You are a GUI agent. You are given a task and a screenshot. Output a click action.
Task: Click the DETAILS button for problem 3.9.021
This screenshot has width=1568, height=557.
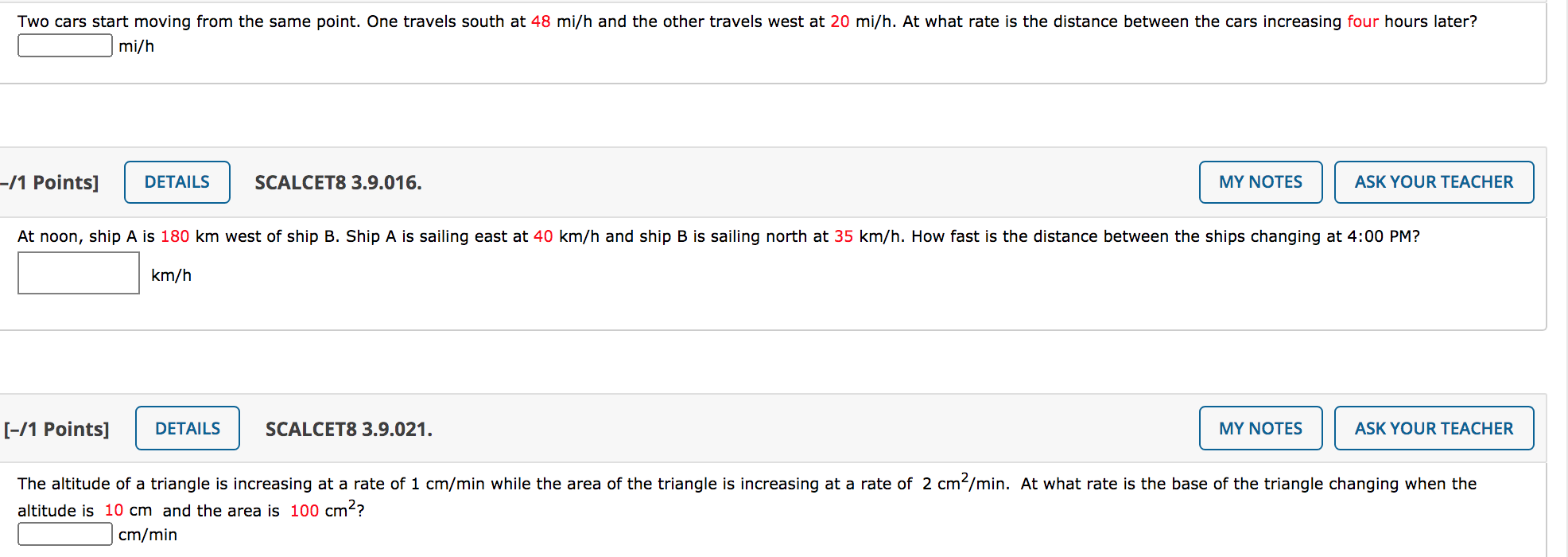point(187,428)
